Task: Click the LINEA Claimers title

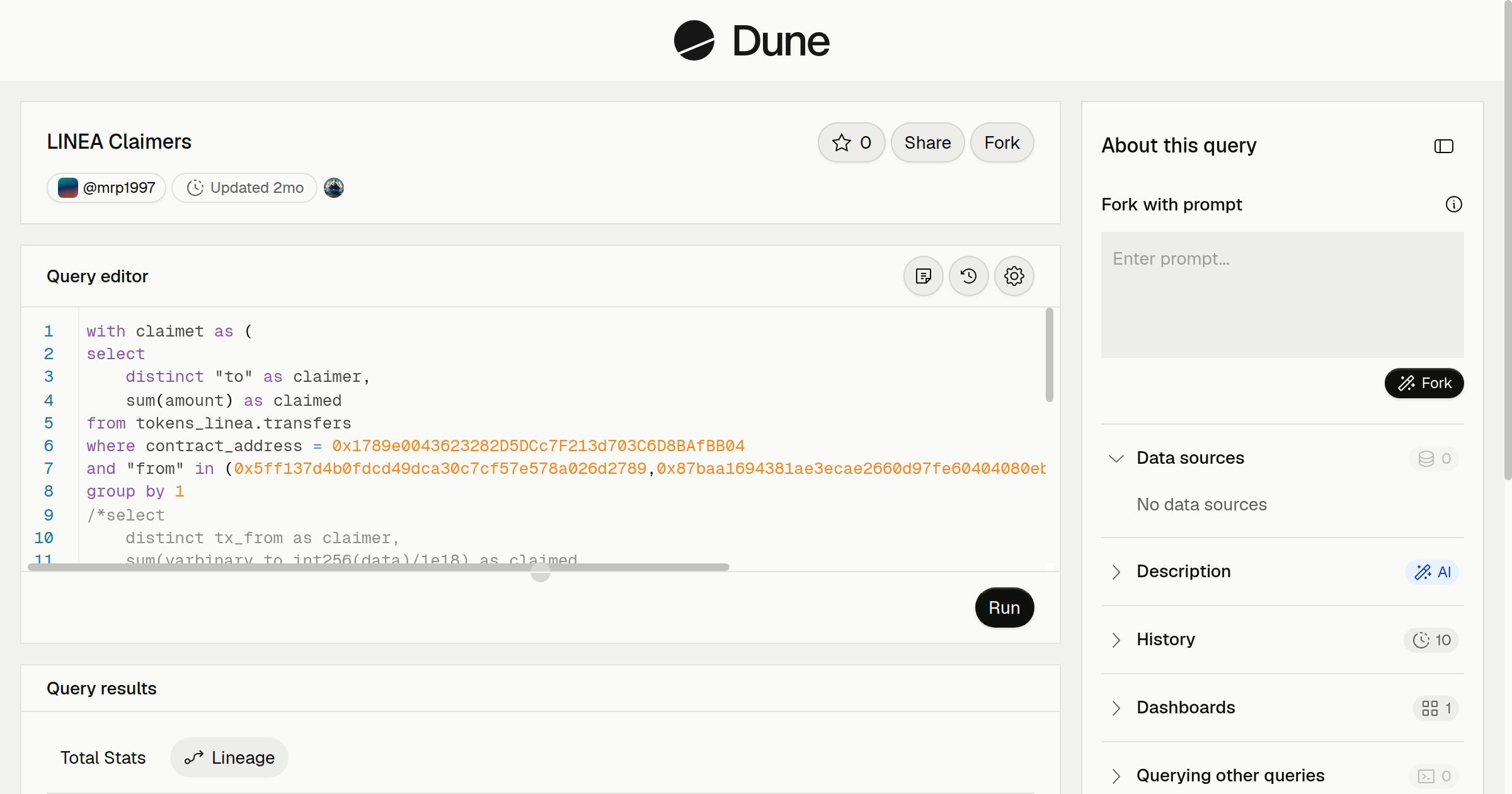Action: click(x=119, y=142)
